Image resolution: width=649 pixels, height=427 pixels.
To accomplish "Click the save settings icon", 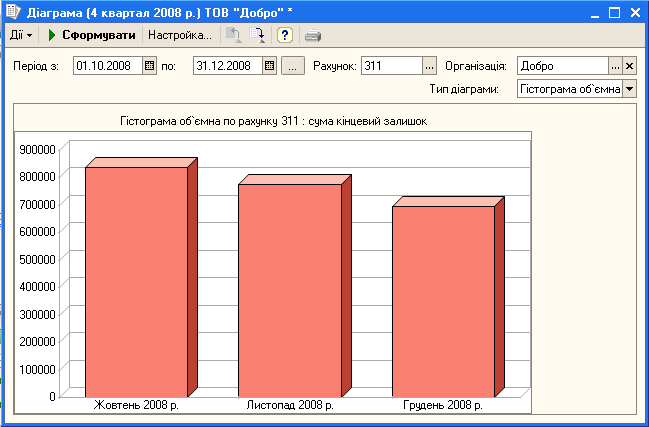I will (257, 35).
